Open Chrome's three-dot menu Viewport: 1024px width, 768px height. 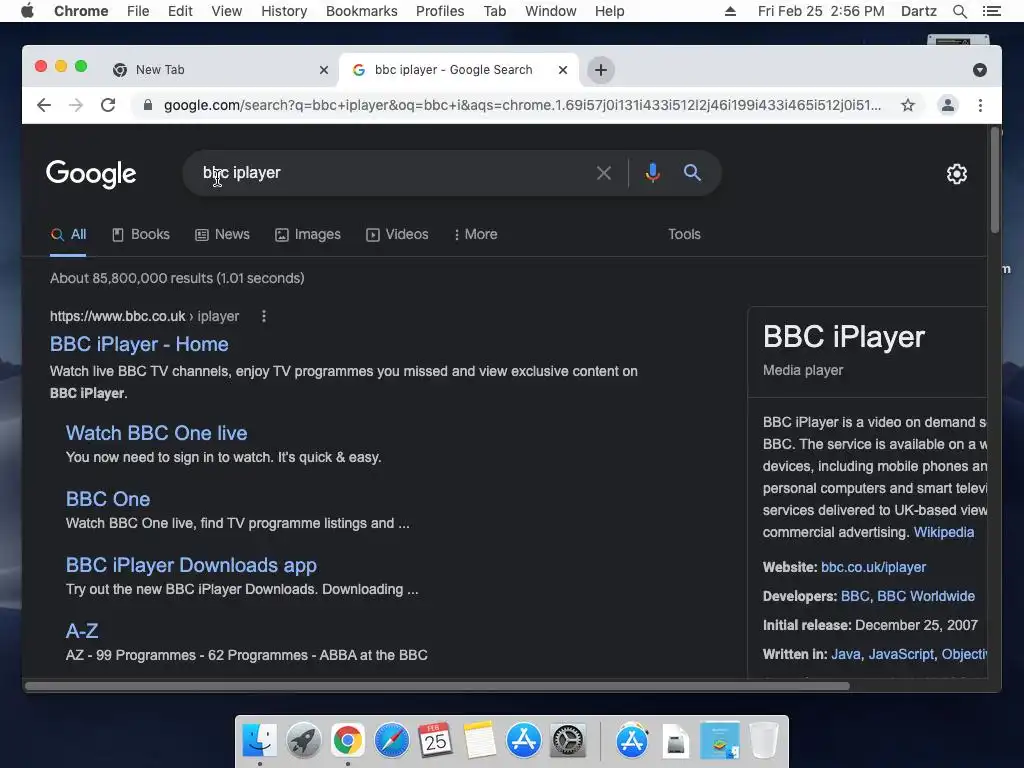point(980,105)
